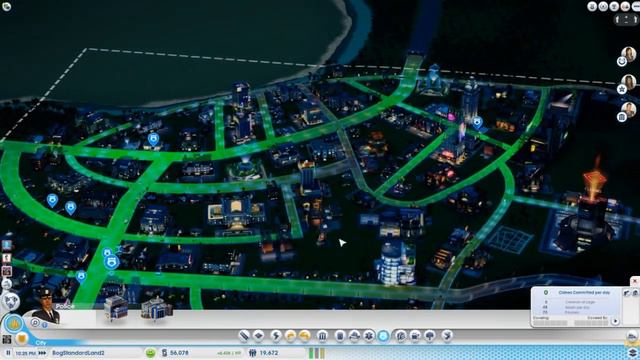Open the Water utilities menu
This screenshot has height=360, width=640.
tap(290, 336)
